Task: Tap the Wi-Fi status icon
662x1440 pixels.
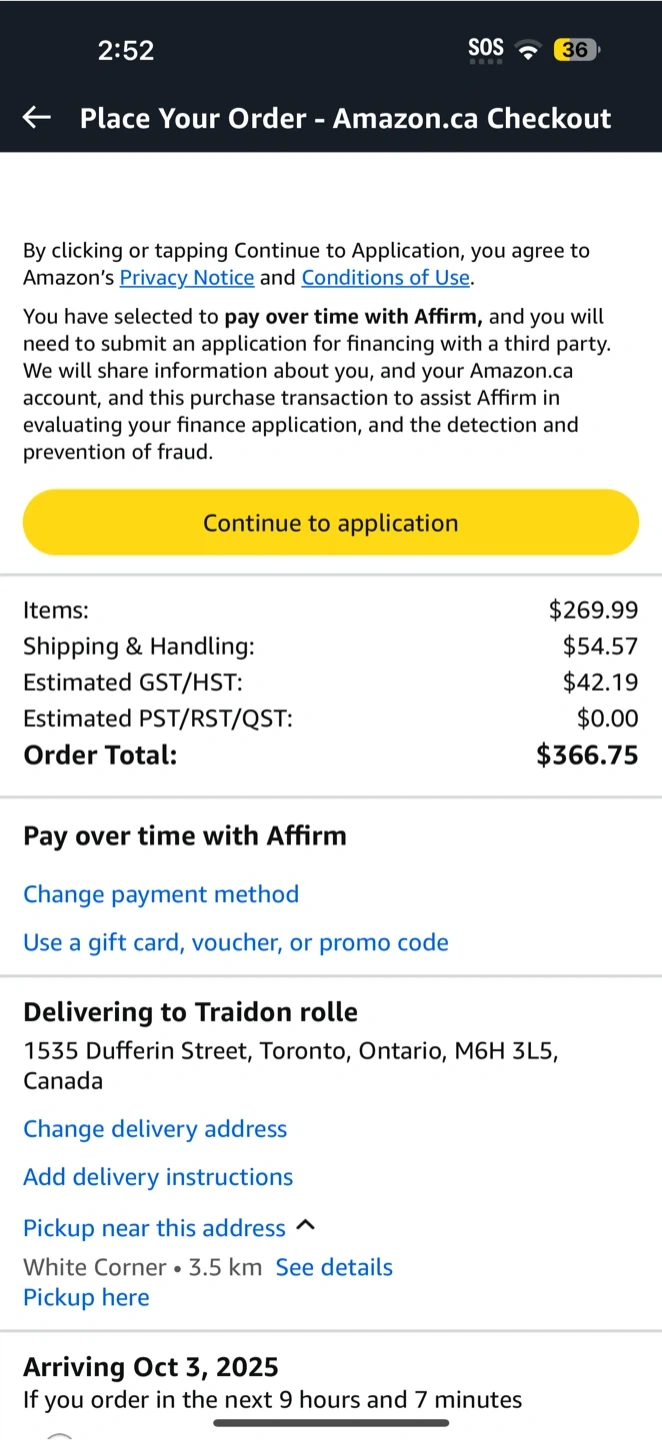Action: click(x=527, y=50)
